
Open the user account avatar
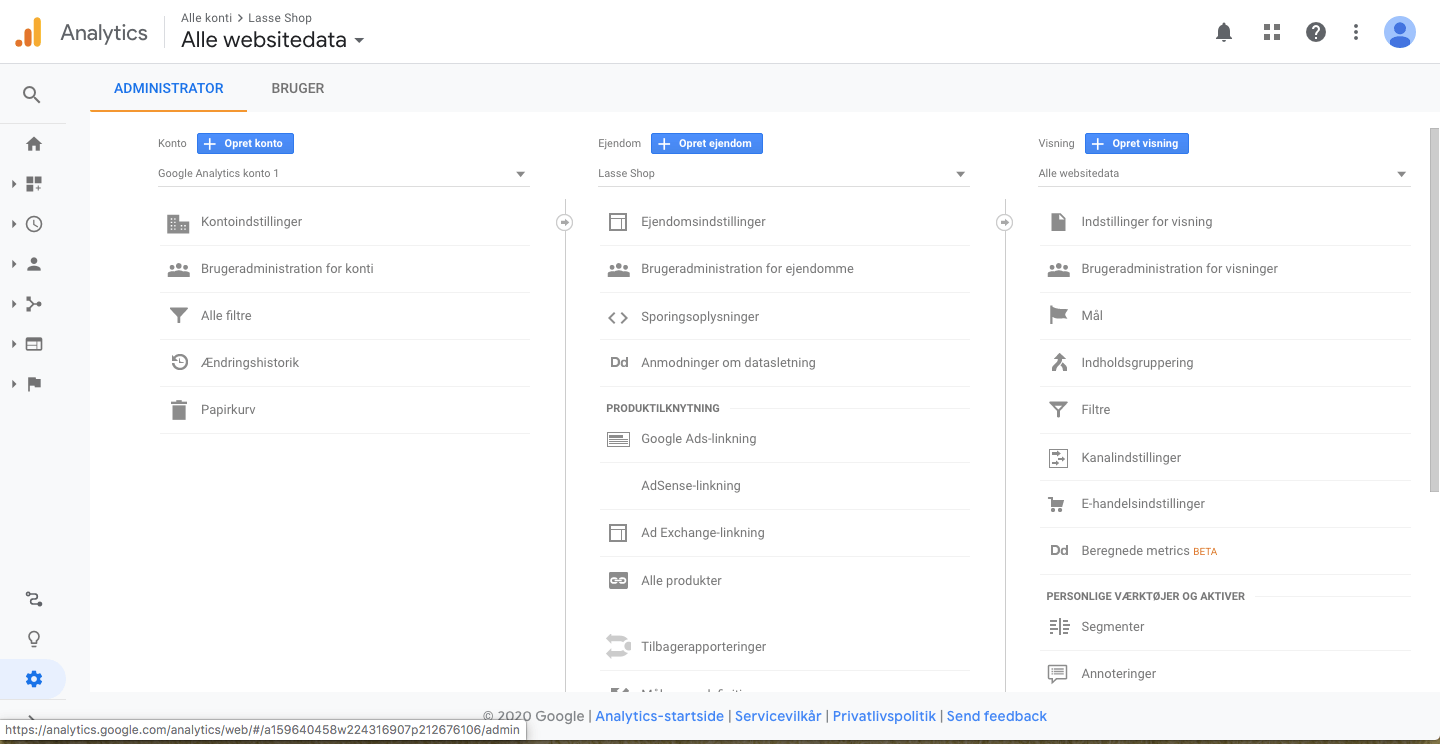coord(1400,32)
